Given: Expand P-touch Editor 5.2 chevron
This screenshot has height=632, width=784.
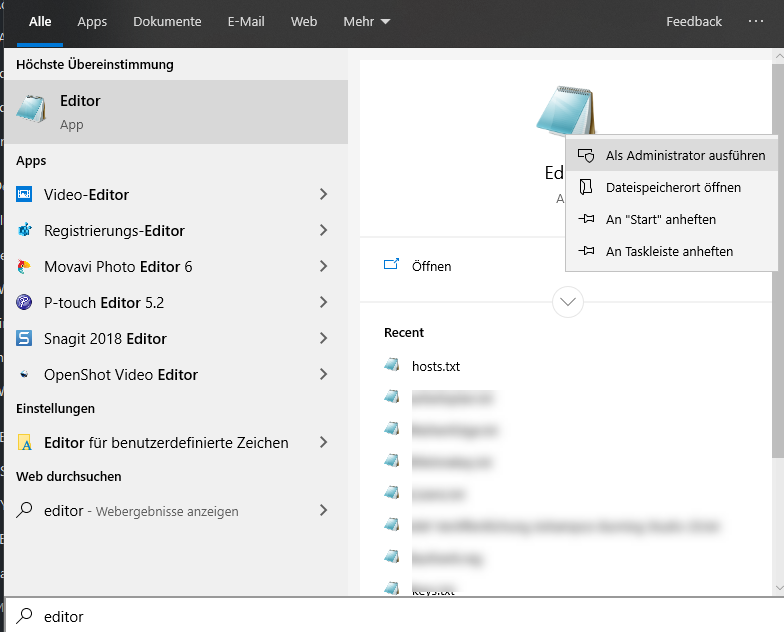Looking at the screenshot, I should click(324, 302).
